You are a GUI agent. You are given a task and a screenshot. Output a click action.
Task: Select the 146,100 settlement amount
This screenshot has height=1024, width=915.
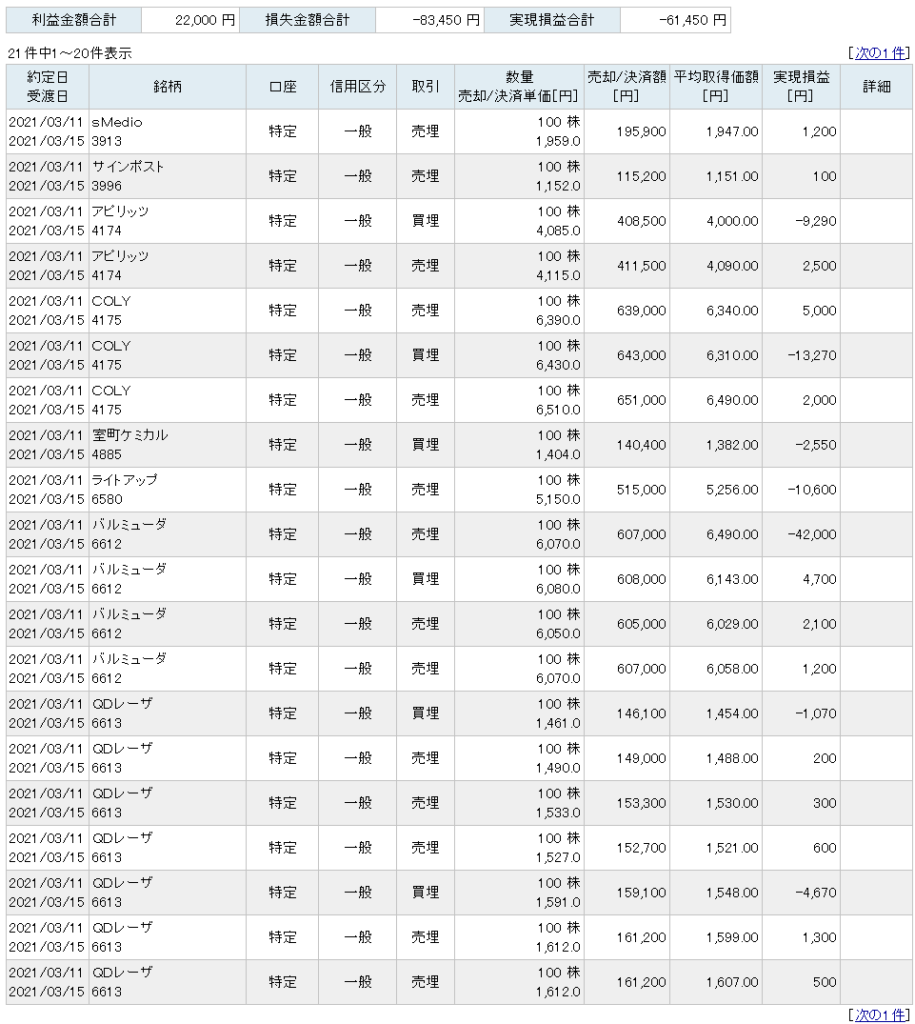[641, 713]
